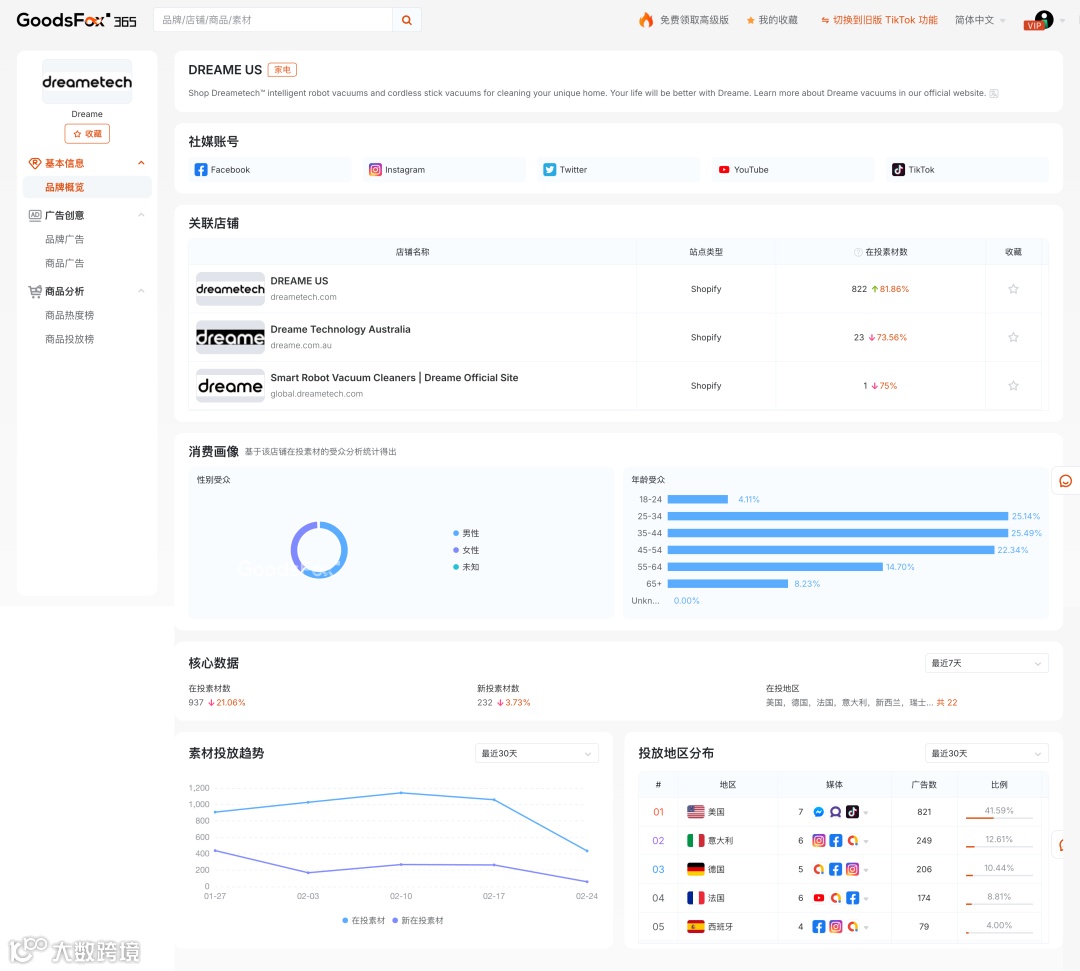Open 商品投放榜 in the sidebar
The image size is (1080, 971).
pyautogui.click(x=70, y=339)
